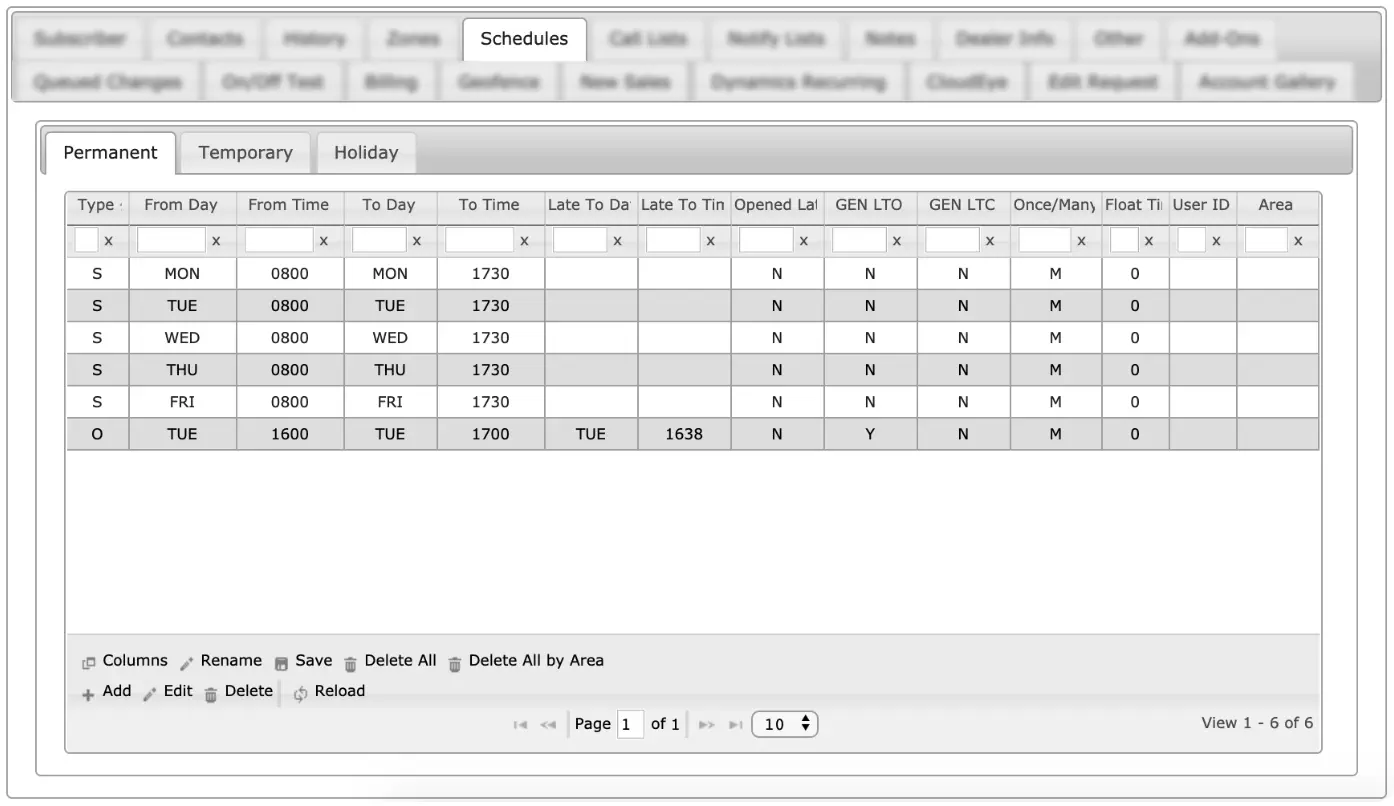Clear the GEN LTO filter with x
This screenshot has width=1394, height=806.
[x=897, y=241]
